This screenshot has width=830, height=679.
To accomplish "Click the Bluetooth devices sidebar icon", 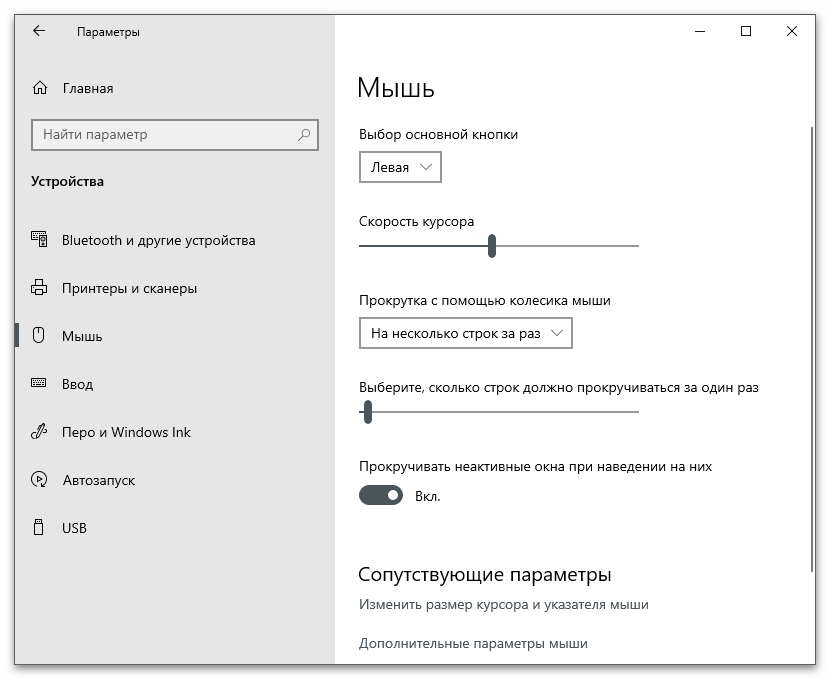I will pyautogui.click(x=39, y=240).
